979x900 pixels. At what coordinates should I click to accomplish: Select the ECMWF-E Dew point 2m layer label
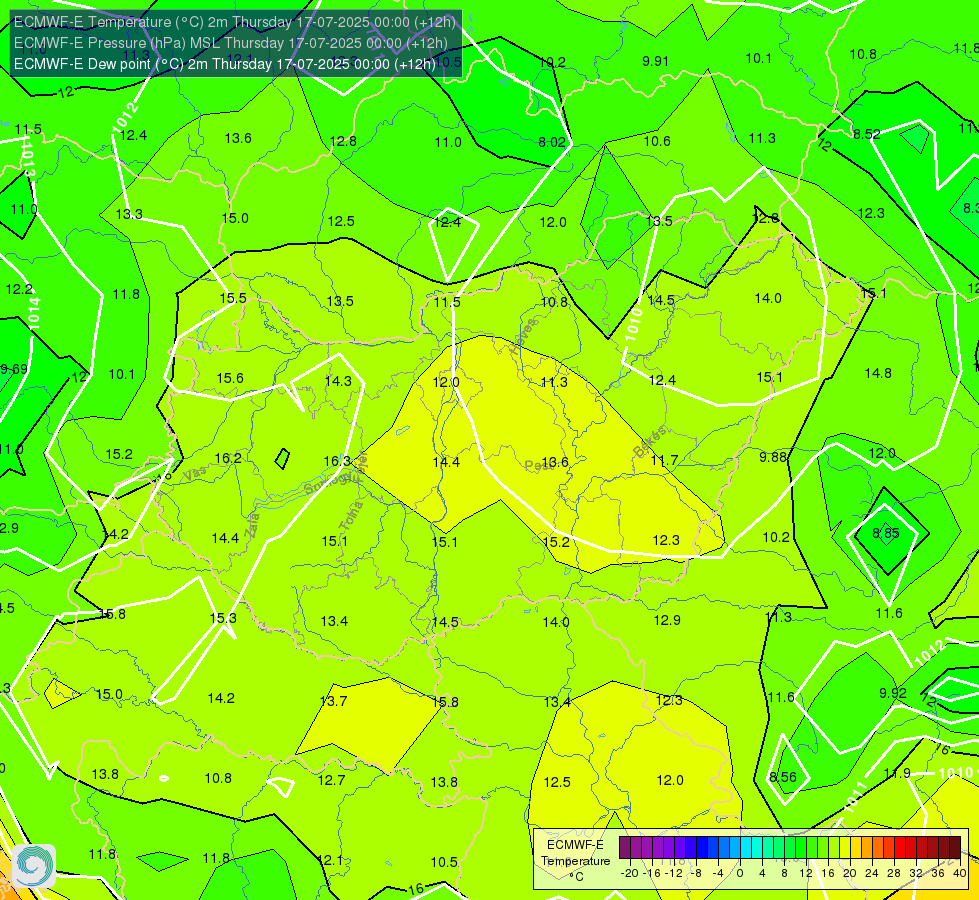tap(224, 64)
